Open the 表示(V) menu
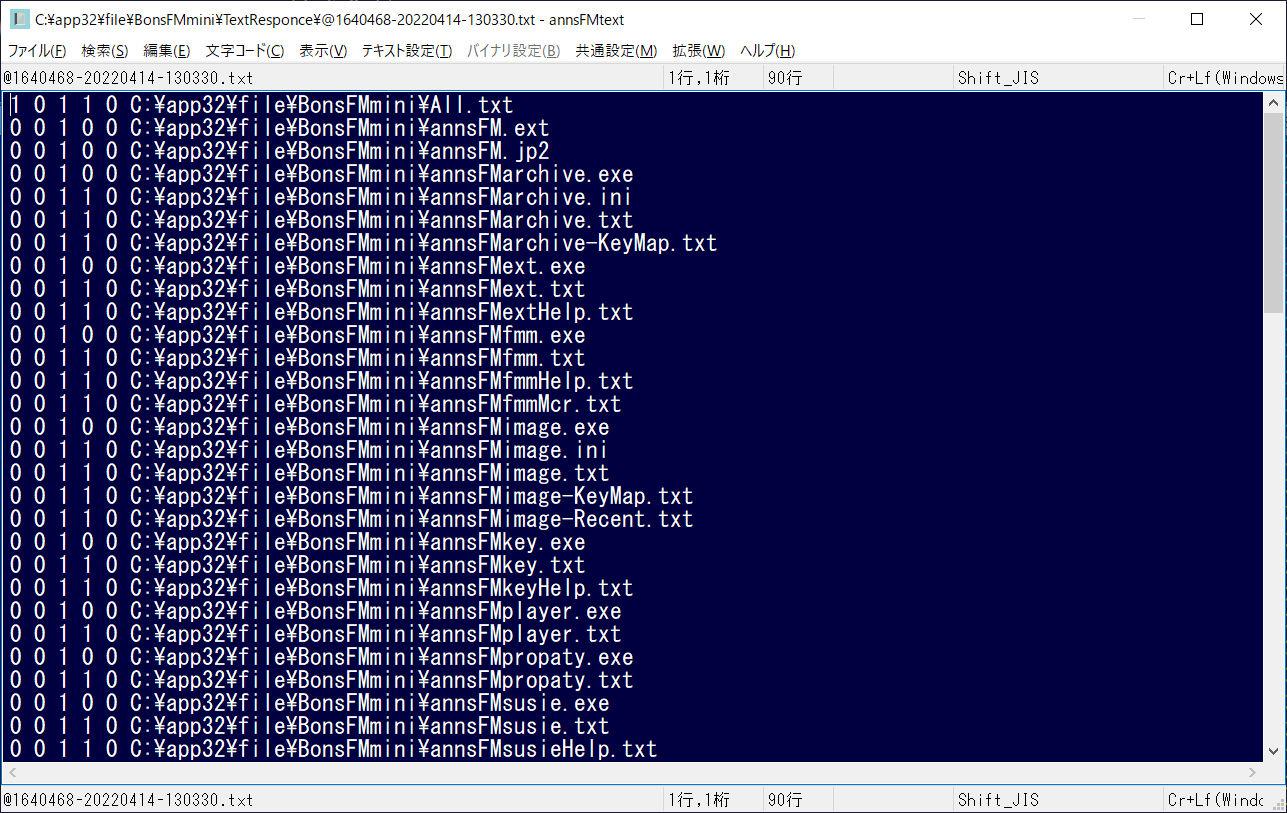 pos(323,51)
